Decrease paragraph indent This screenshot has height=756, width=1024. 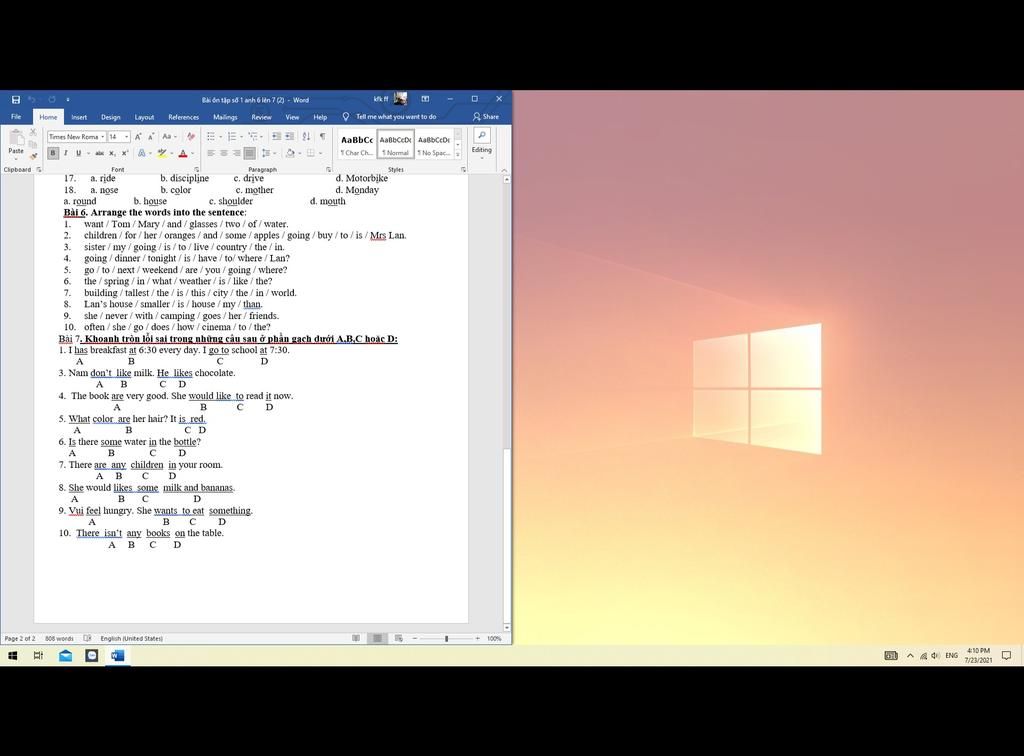click(276, 136)
